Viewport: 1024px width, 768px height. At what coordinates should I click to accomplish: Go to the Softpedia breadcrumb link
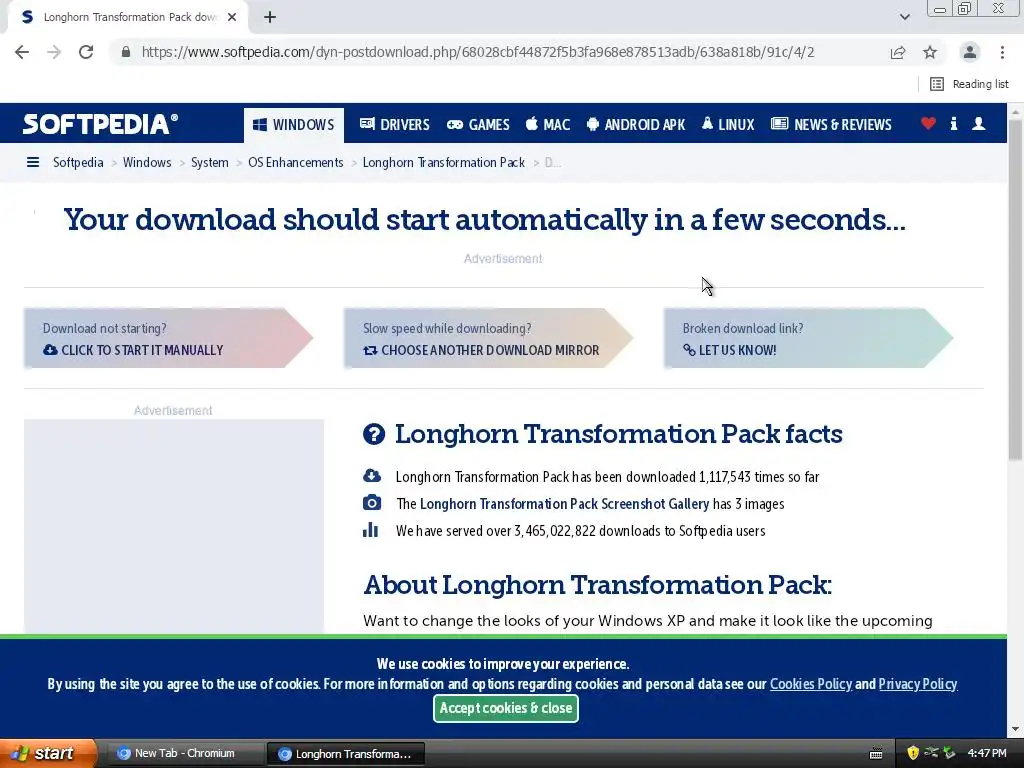click(78, 162)
